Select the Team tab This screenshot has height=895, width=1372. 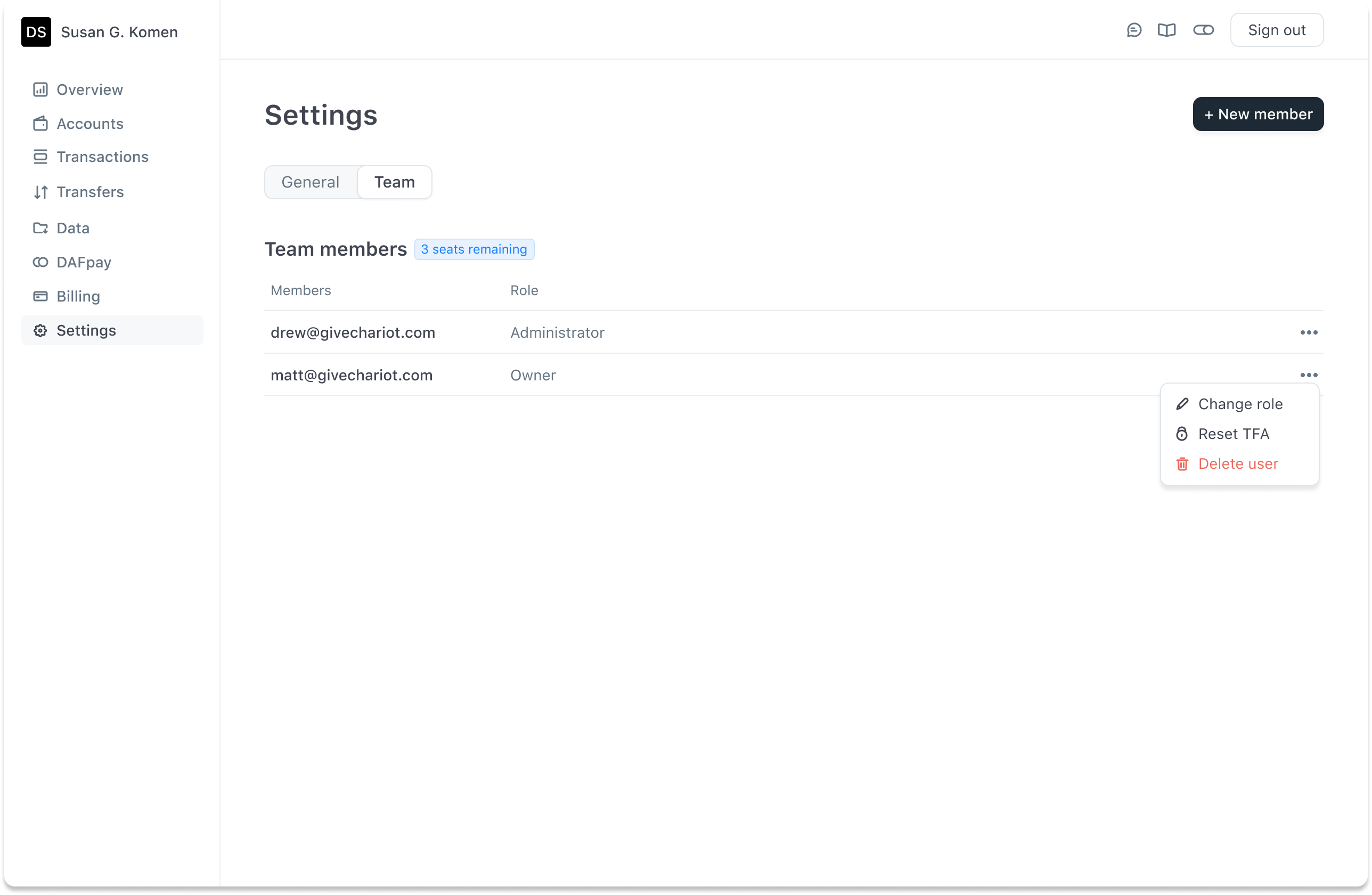(394, 182)
